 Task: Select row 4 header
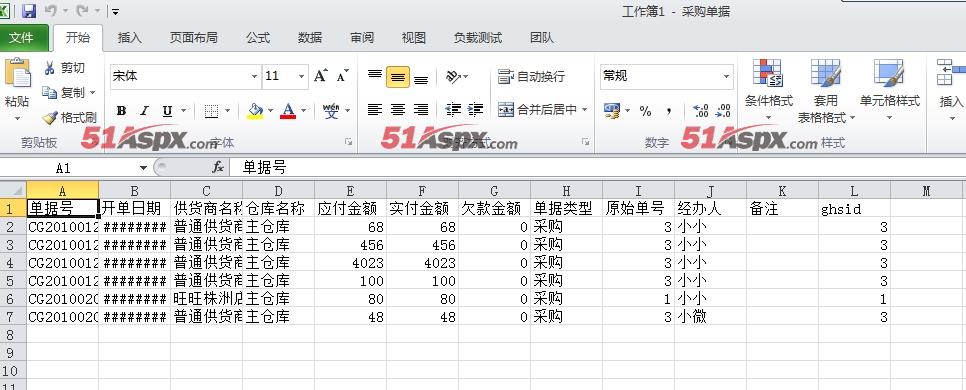(13, 262)
